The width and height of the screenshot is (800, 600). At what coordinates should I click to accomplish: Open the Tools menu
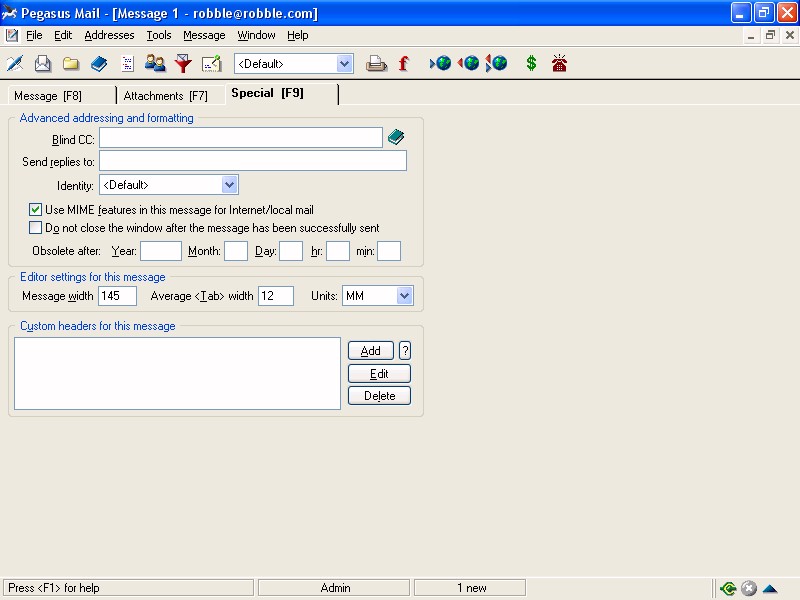(x=159, y=35)
